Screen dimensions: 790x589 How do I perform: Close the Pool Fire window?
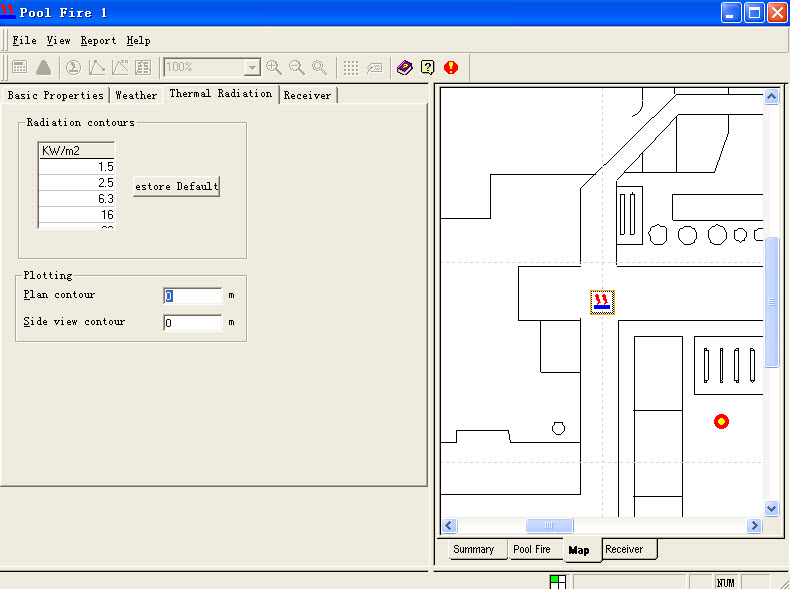tap(777, 13)
